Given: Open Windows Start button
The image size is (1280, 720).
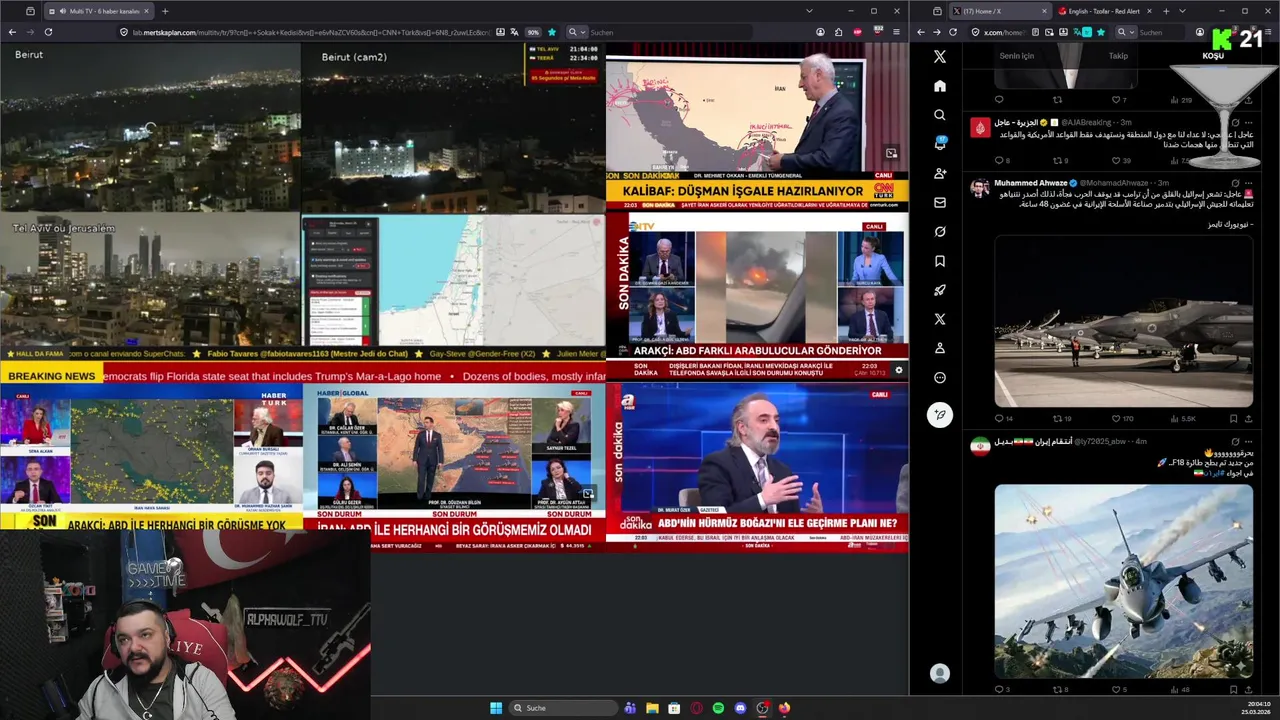Looking at the screenshot, I should pos(496,708).
